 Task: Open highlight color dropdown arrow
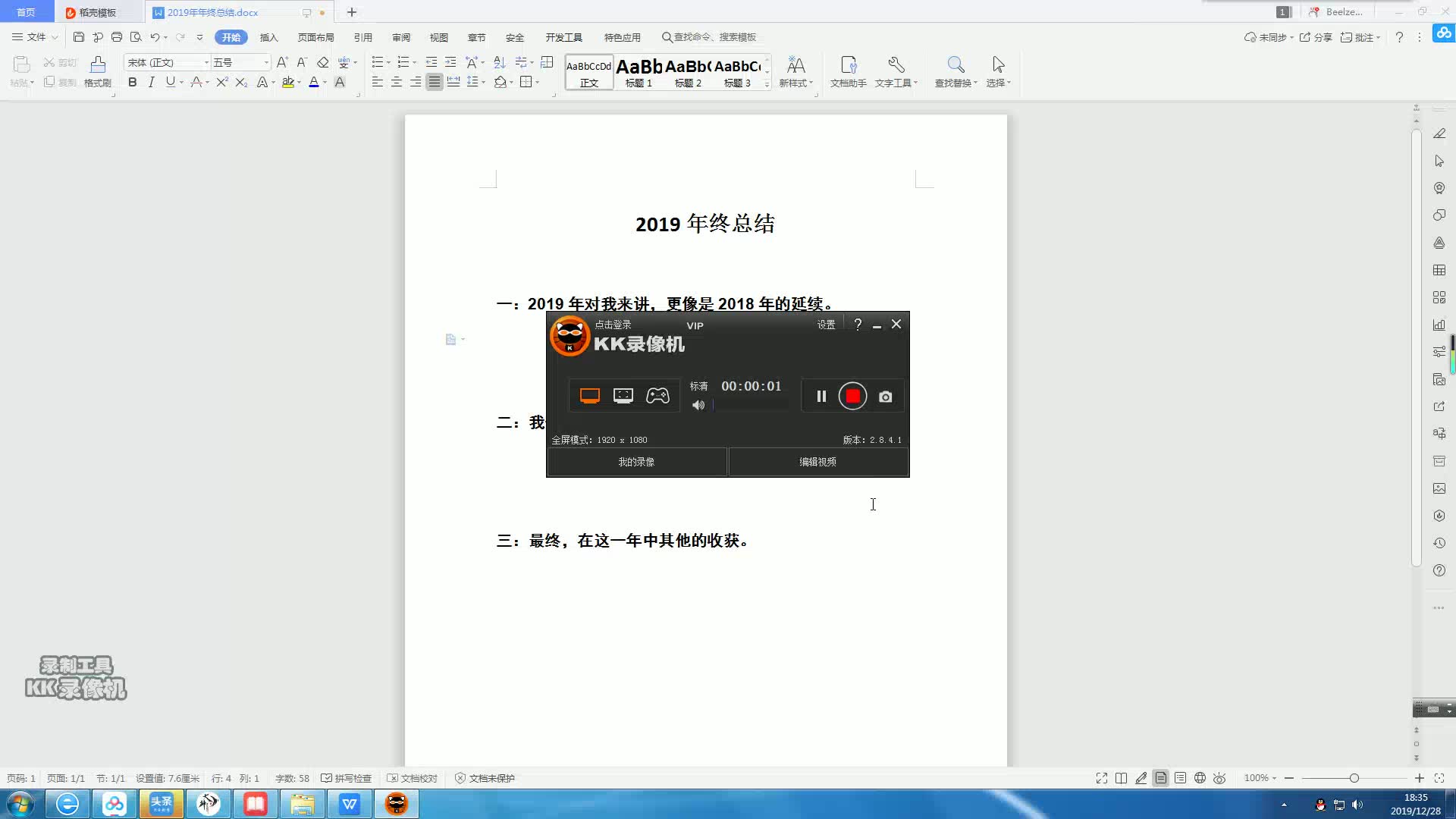click(299, 82)
